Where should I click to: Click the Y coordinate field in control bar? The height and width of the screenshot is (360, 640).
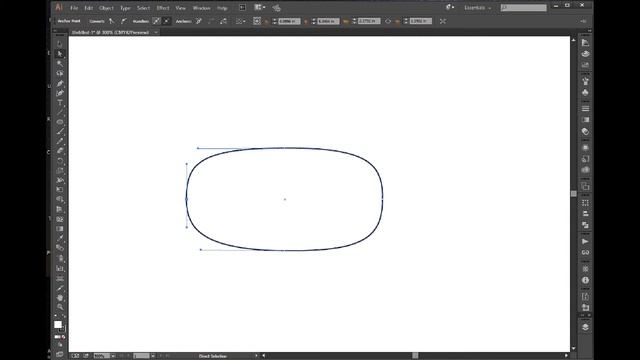(328, 21)
